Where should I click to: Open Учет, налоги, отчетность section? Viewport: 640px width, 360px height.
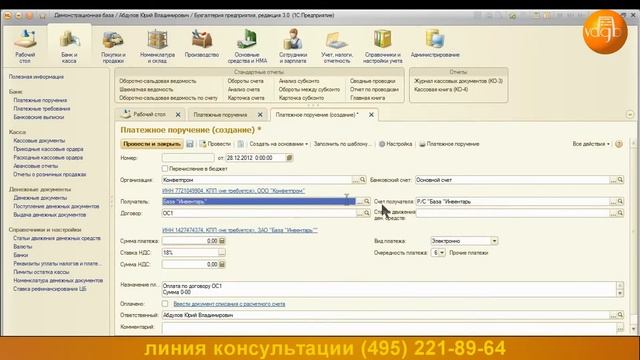[x=337, y=45]
